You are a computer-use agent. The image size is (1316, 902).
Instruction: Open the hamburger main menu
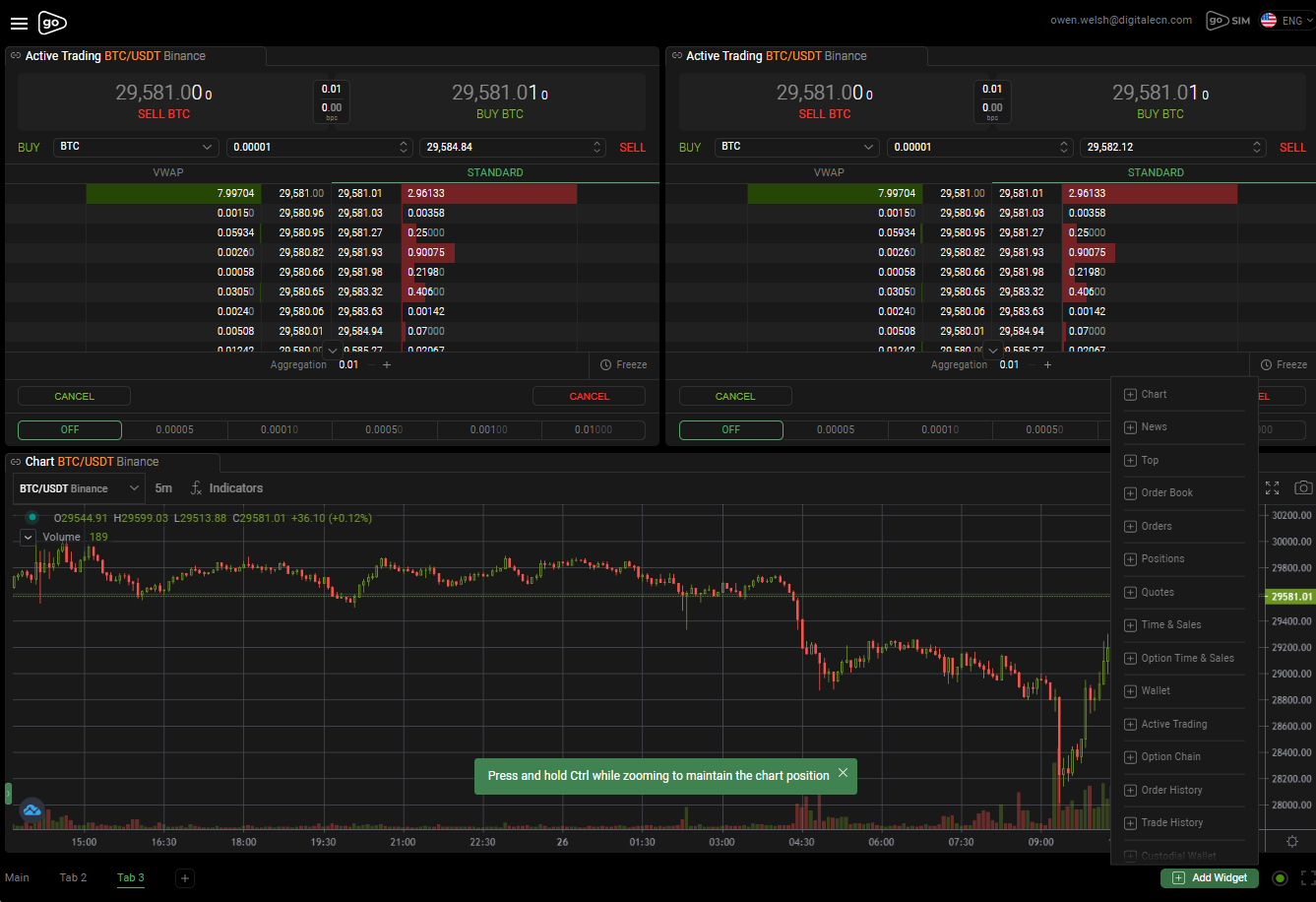(19, 23)
